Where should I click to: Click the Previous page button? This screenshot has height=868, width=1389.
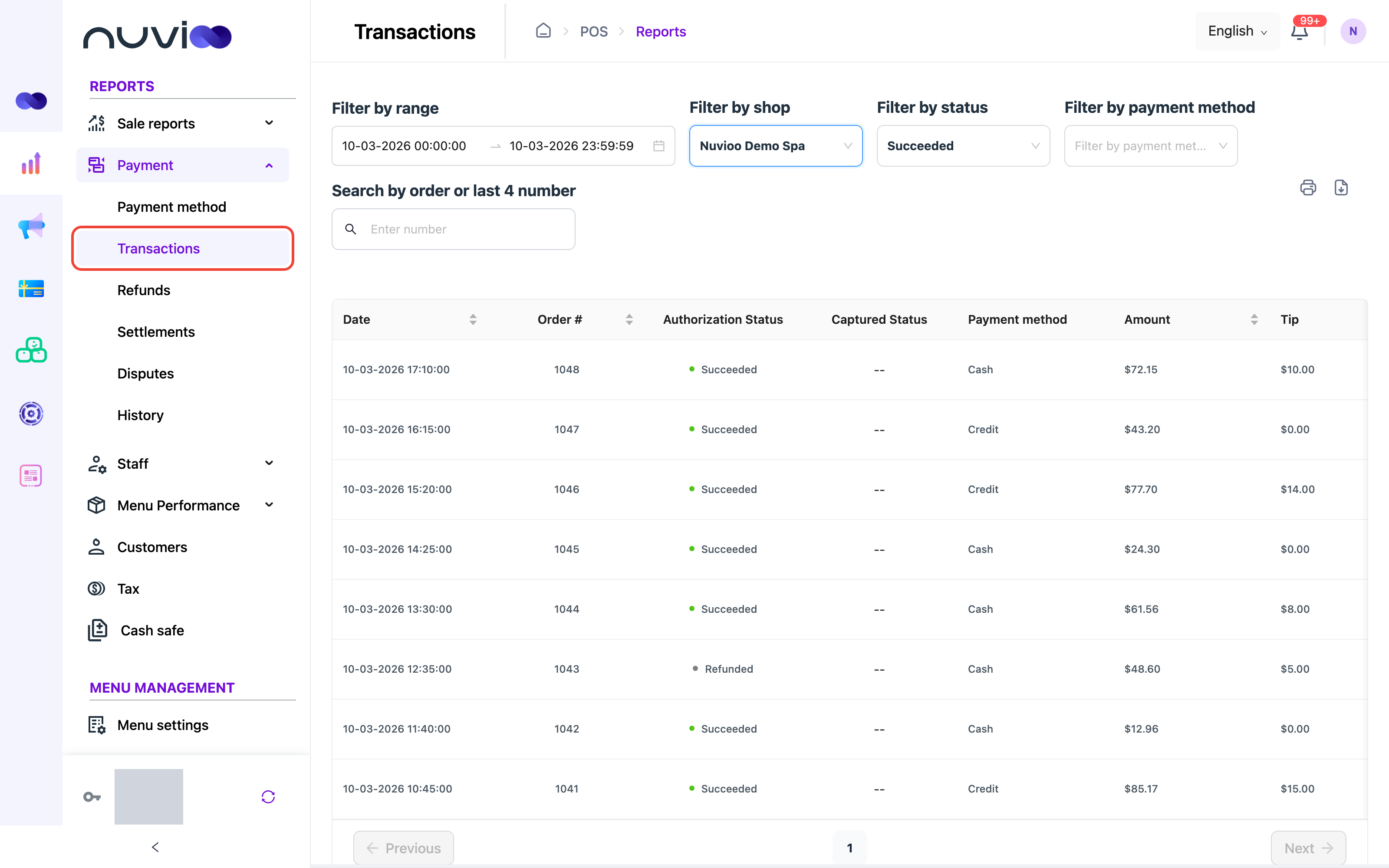tap(404, 847)
